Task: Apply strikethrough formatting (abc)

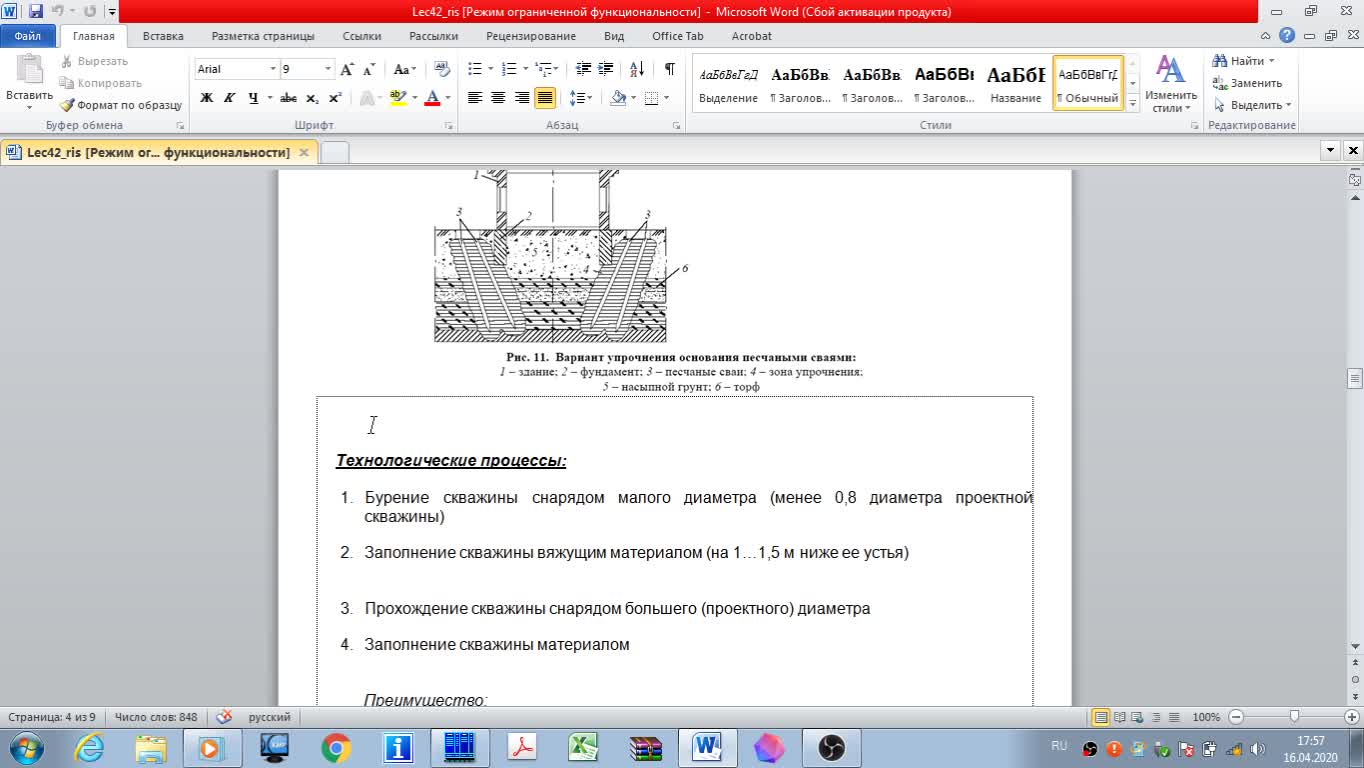Action: coord(288,98)
